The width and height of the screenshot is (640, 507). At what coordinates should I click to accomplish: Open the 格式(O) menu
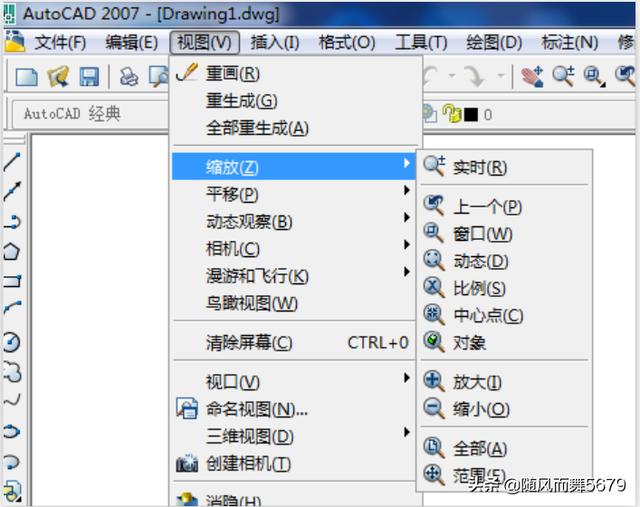(347, 42)
